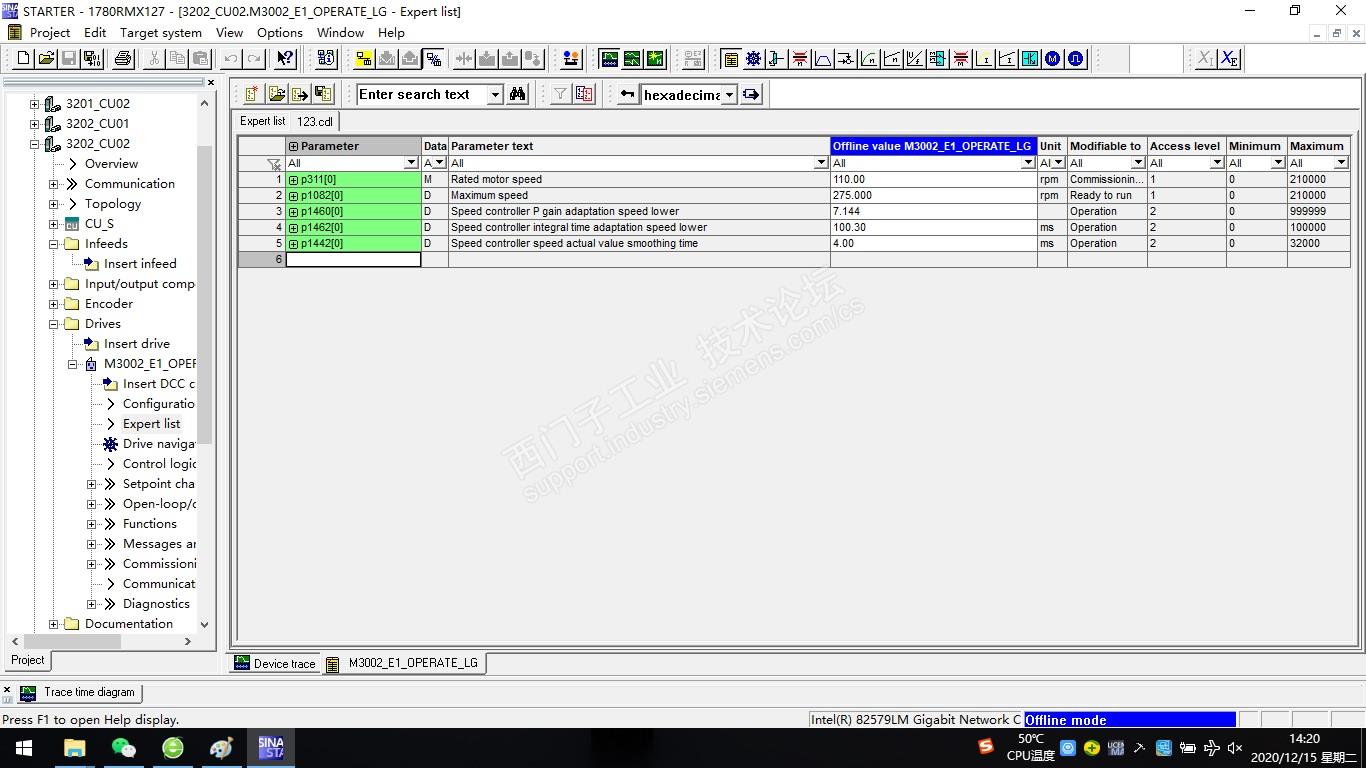Click the arrow icon right of hexadecimal dropdown

751,94
